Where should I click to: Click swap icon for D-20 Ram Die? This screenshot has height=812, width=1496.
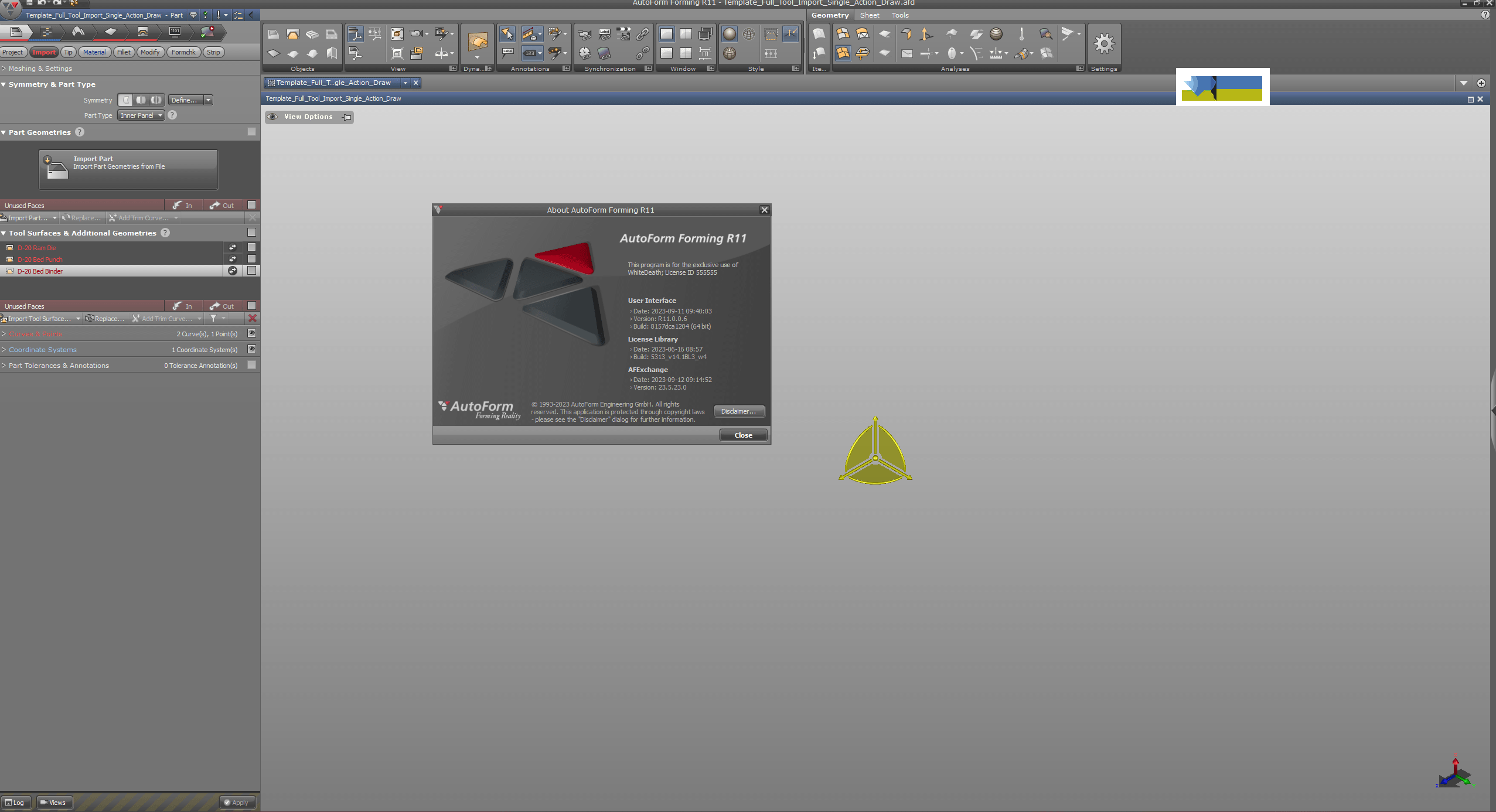233,247
